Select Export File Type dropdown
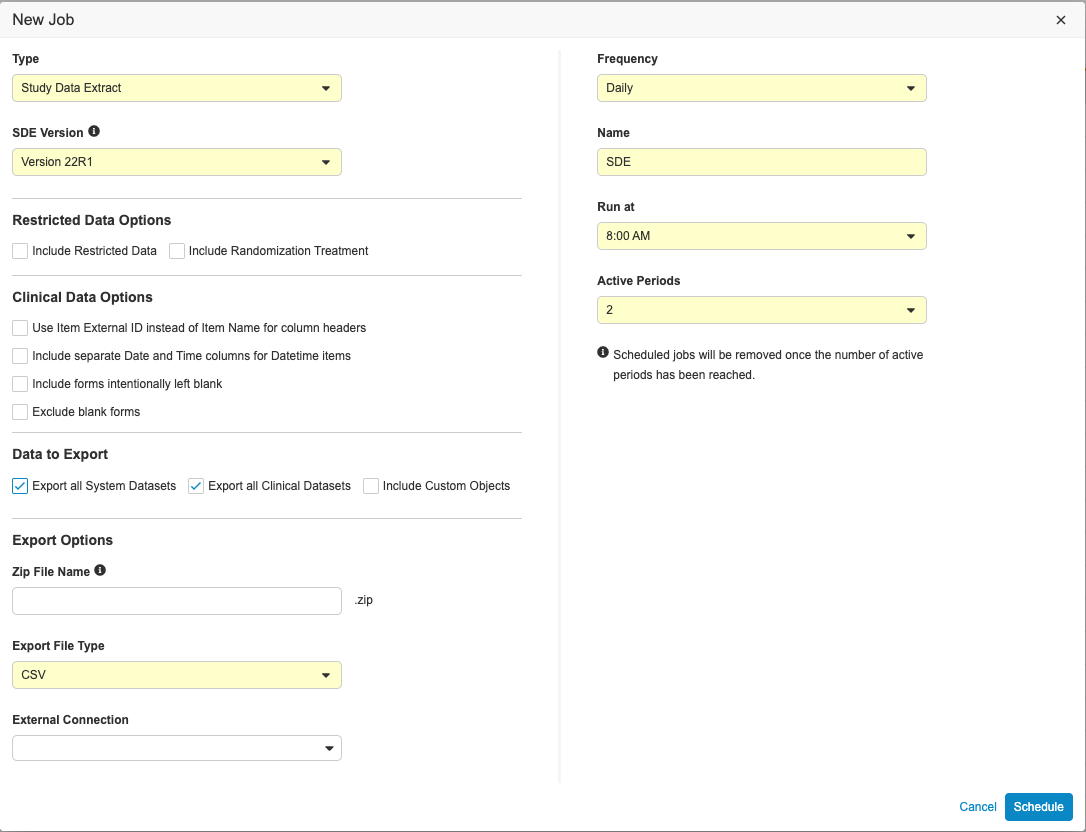1086x832 pixels. (177, 675)
